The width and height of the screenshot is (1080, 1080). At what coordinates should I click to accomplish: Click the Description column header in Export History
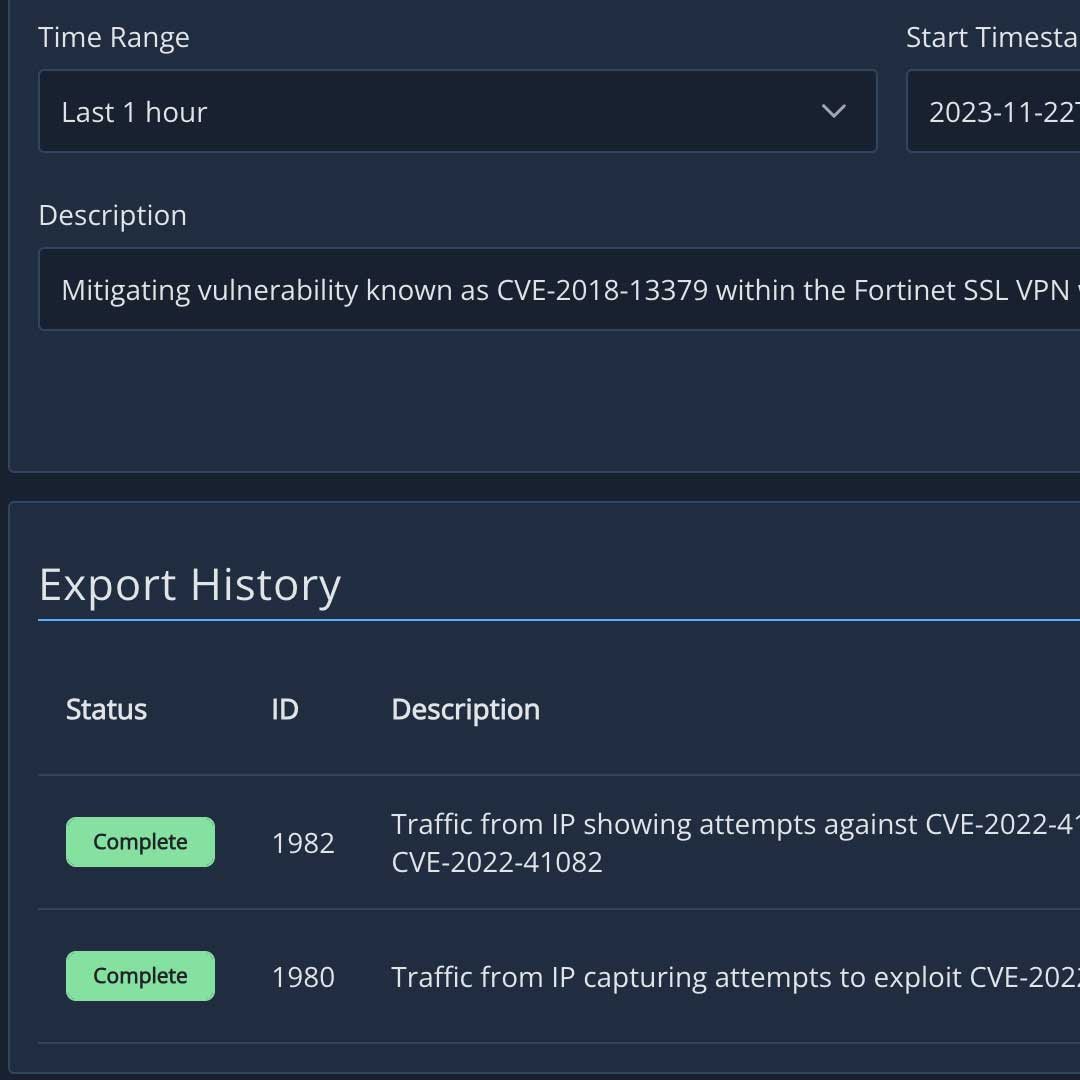pos(466,709)
